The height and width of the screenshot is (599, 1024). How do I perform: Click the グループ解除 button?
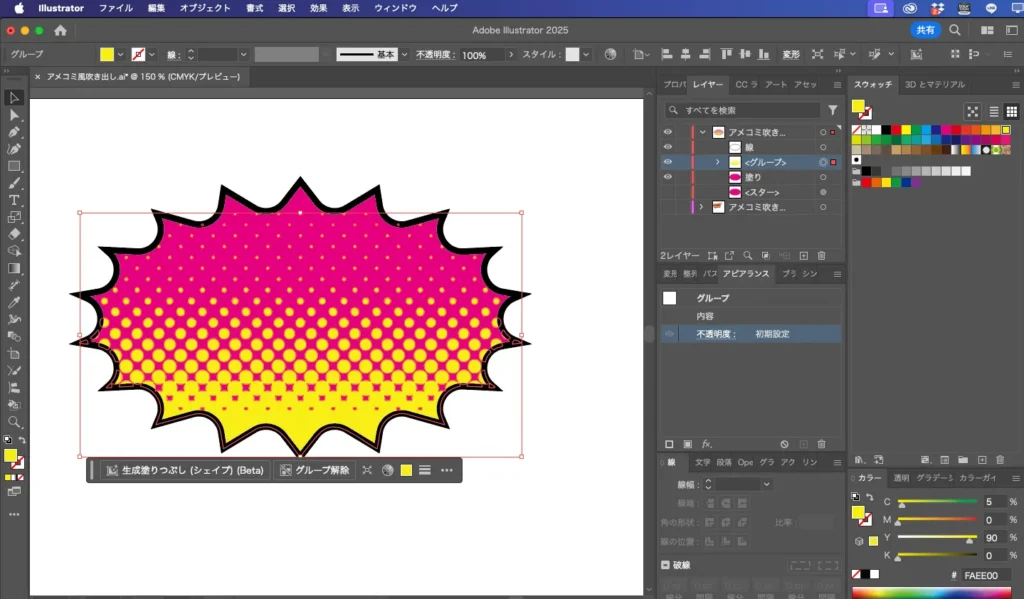pyautogui.click(x=315, y=470)
